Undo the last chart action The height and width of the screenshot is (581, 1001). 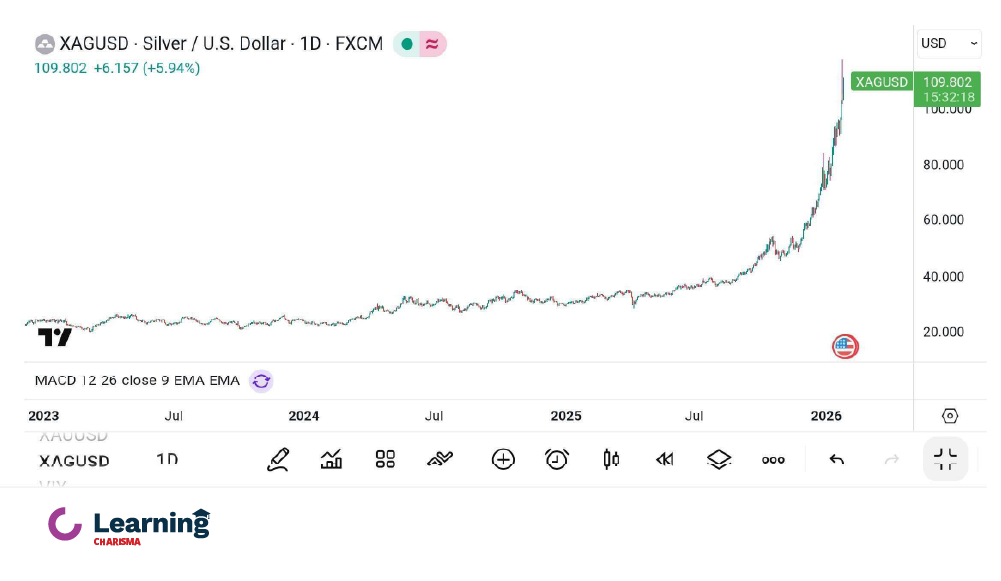pyautogui.click(x=837, y=460)
